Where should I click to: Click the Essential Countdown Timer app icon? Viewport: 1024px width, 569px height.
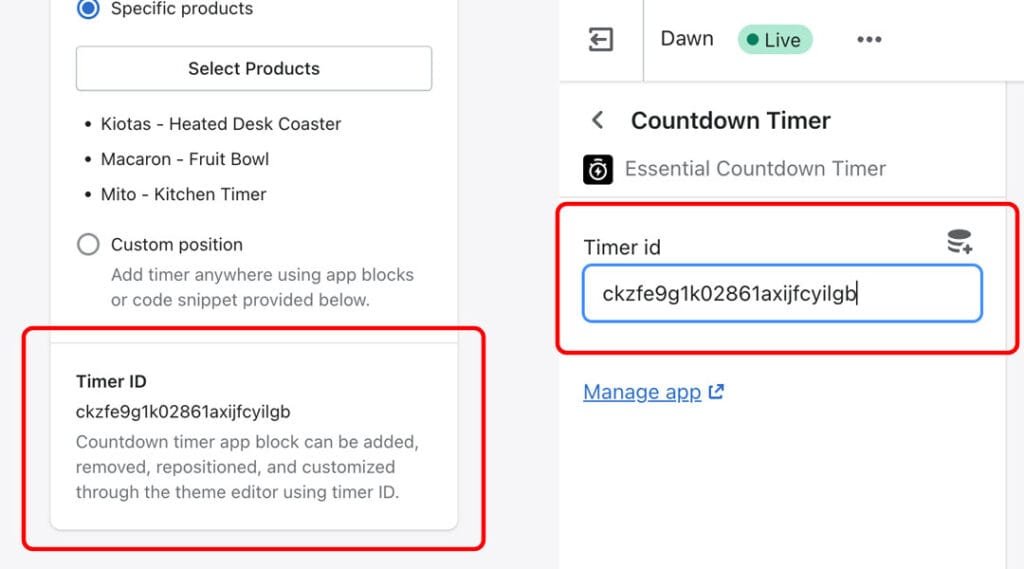click(x=598, y=169)
